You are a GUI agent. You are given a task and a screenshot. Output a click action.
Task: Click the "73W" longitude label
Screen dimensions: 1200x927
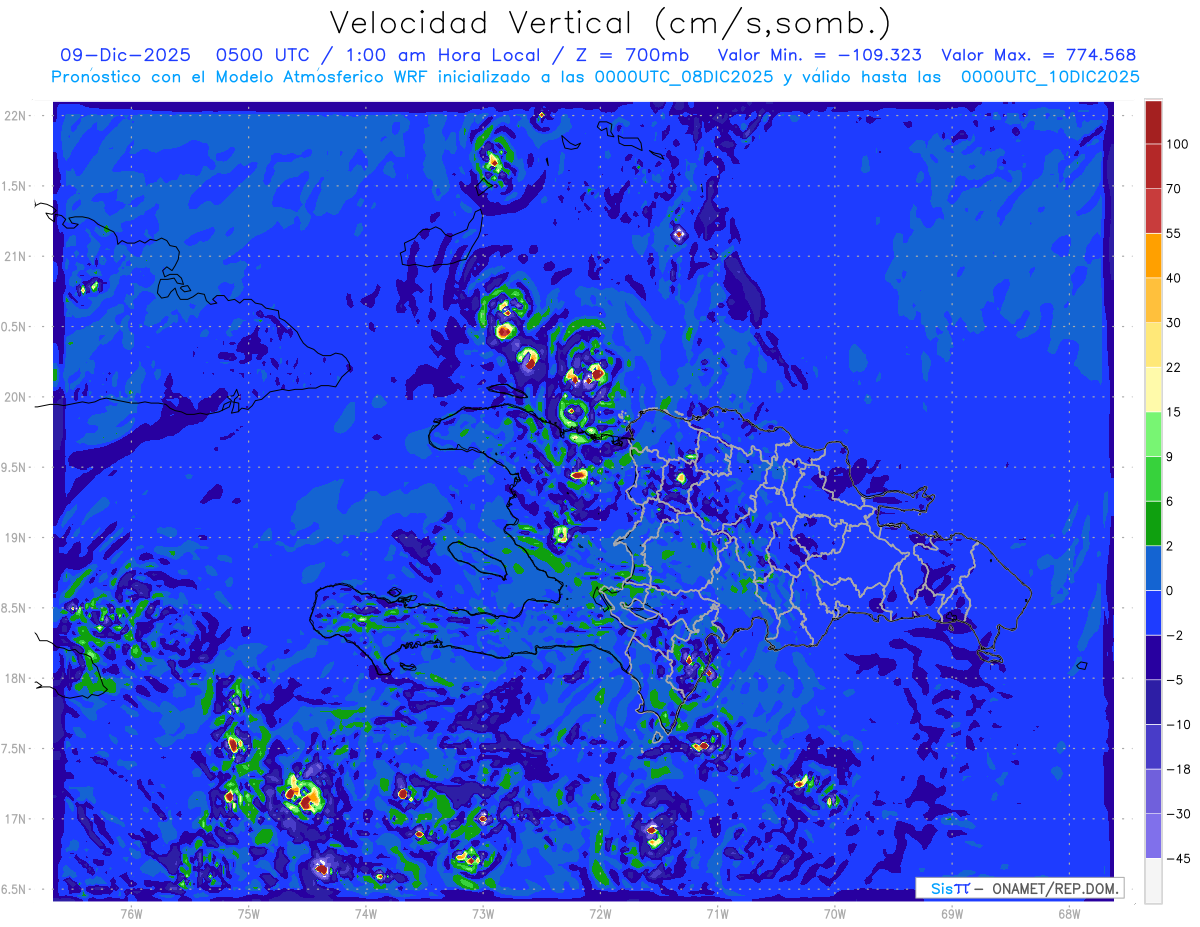[x=483, y=912]
